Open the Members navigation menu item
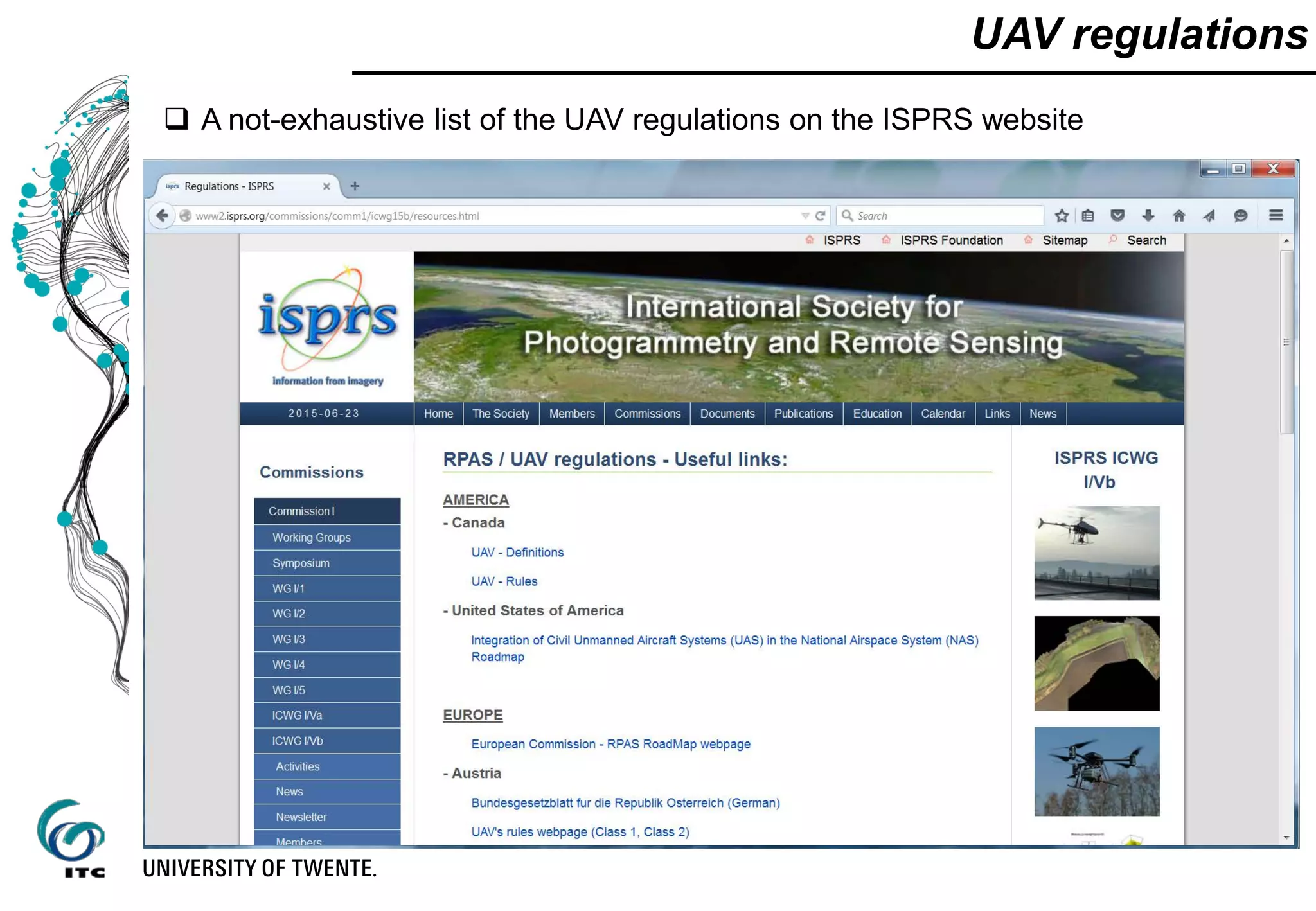 (x=572, y=414)
